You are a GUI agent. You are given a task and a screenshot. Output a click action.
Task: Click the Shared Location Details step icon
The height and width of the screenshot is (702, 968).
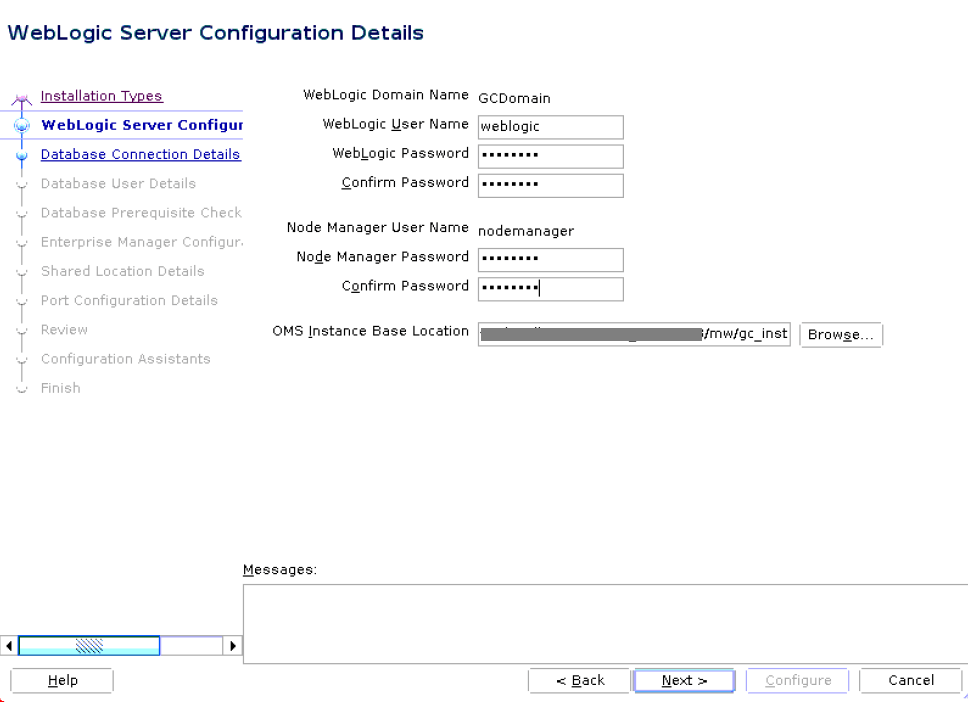pyautogui.click(x=22, y=271)
